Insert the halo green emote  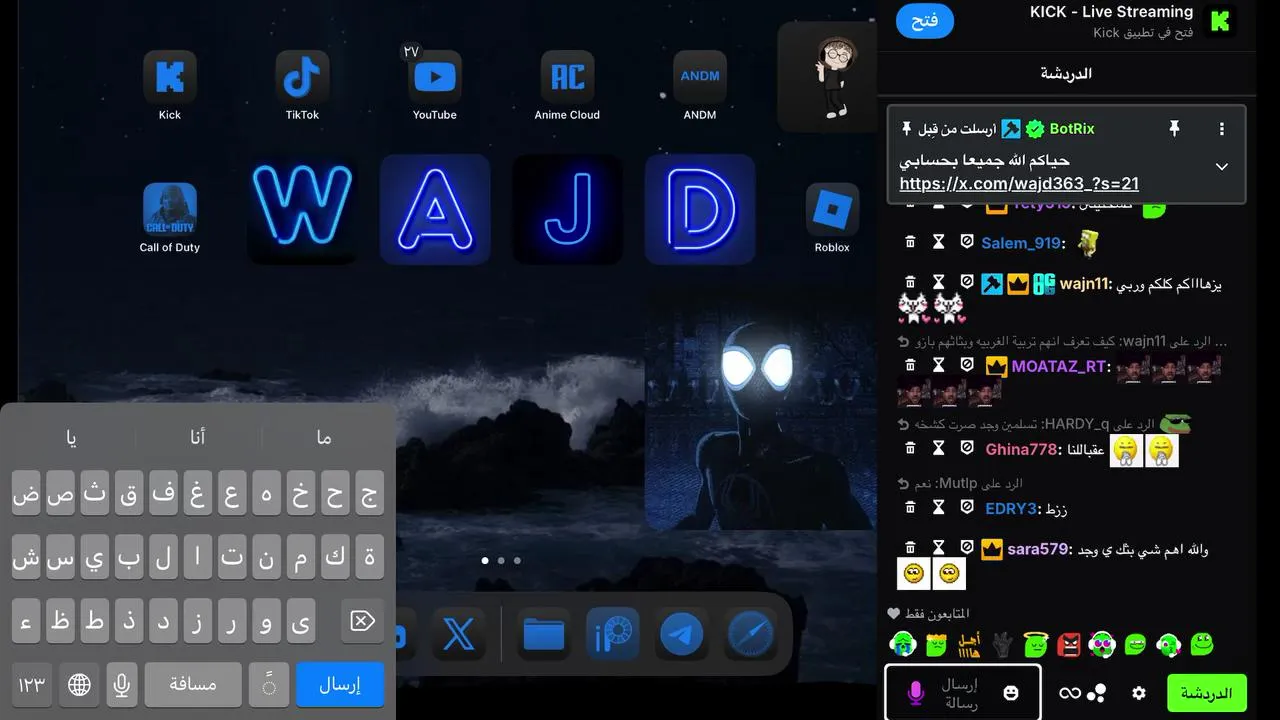pos(1037,645)
